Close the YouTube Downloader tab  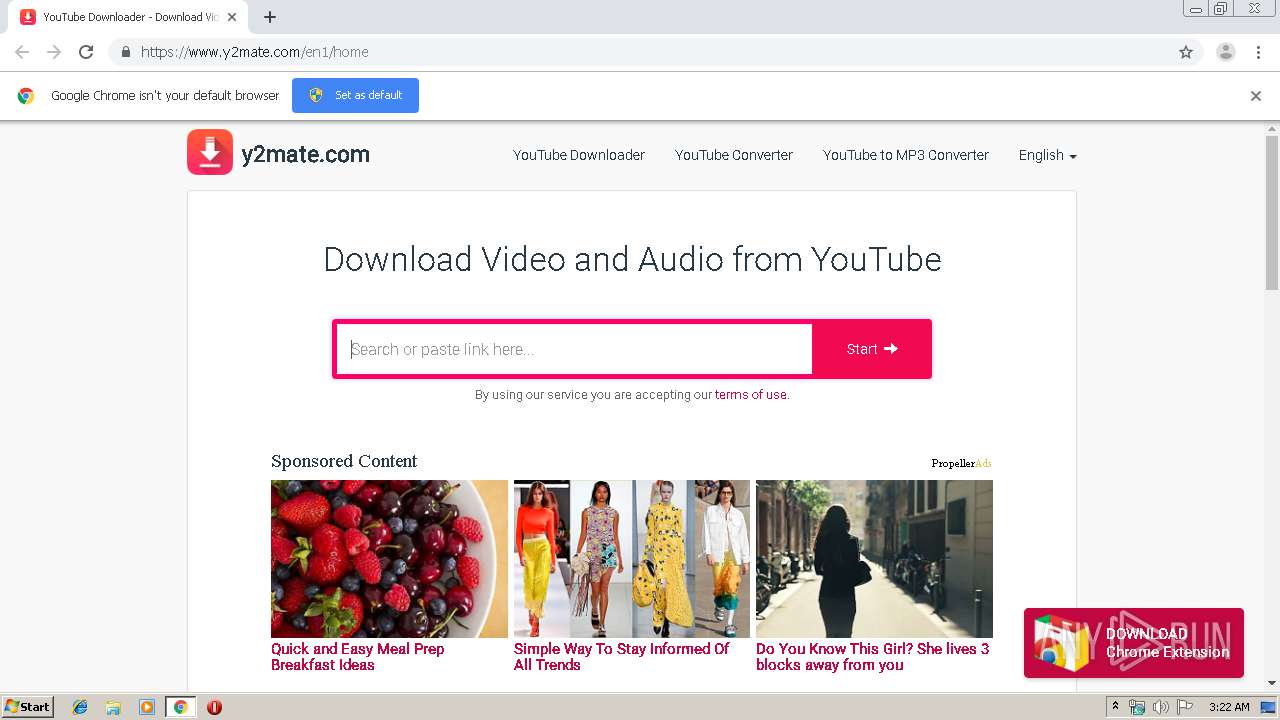232,17
